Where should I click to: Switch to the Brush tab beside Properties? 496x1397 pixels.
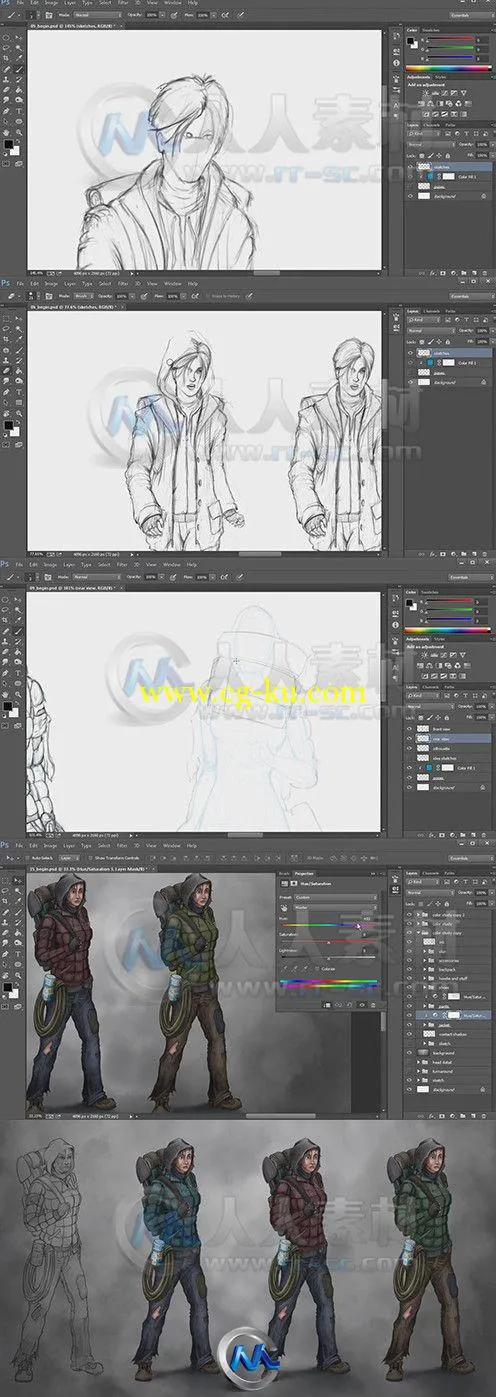coord(285,873)
